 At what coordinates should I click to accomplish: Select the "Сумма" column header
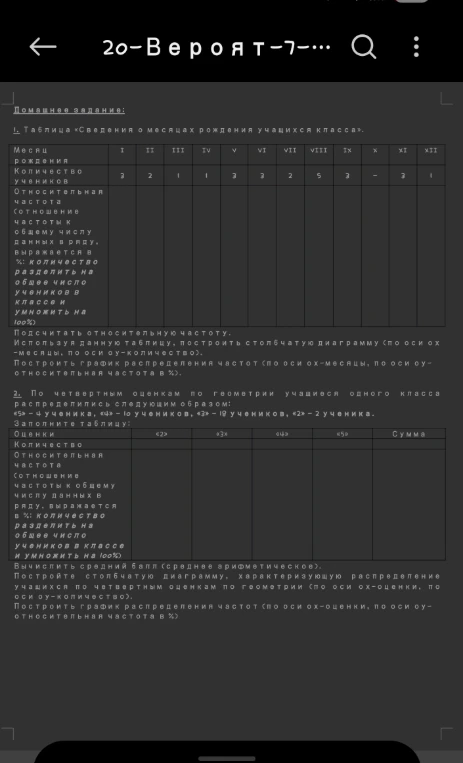409,434
